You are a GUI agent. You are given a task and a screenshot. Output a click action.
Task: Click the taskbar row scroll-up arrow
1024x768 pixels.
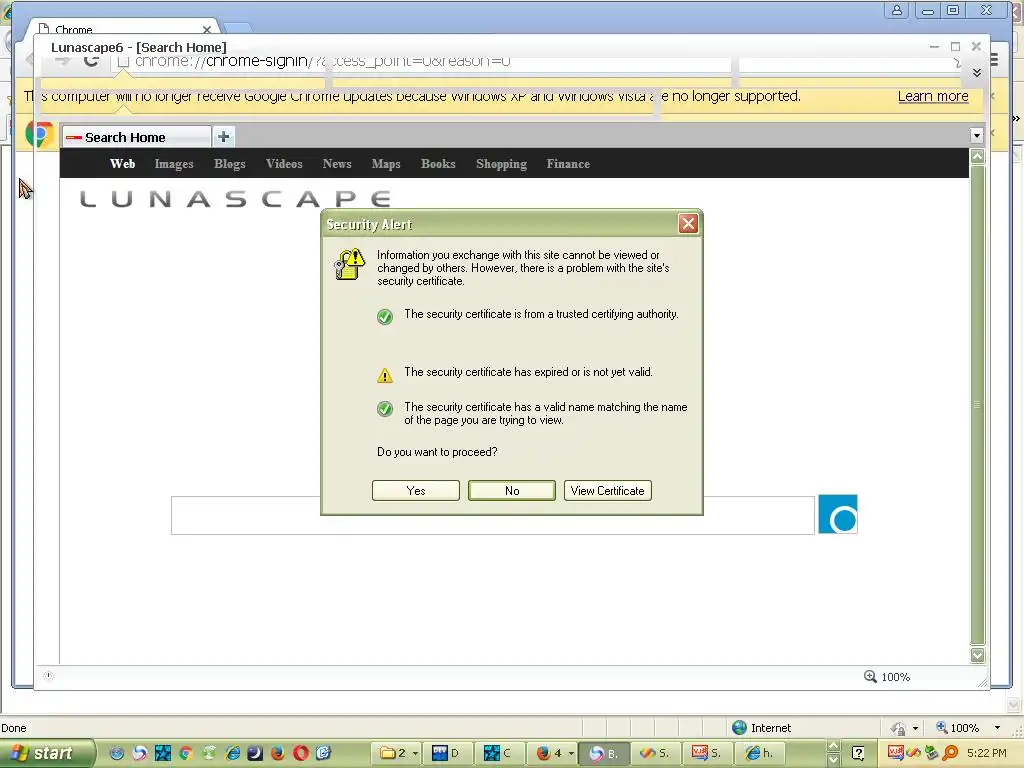pyautogui.click(x=833, y=746)
